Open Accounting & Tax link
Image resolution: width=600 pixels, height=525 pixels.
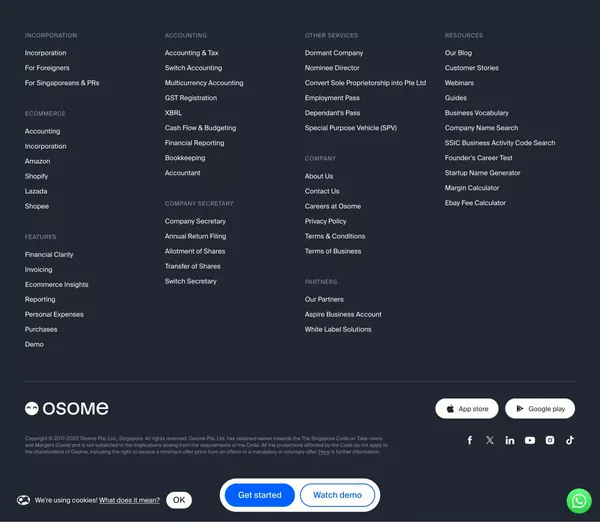click(192, 53)
